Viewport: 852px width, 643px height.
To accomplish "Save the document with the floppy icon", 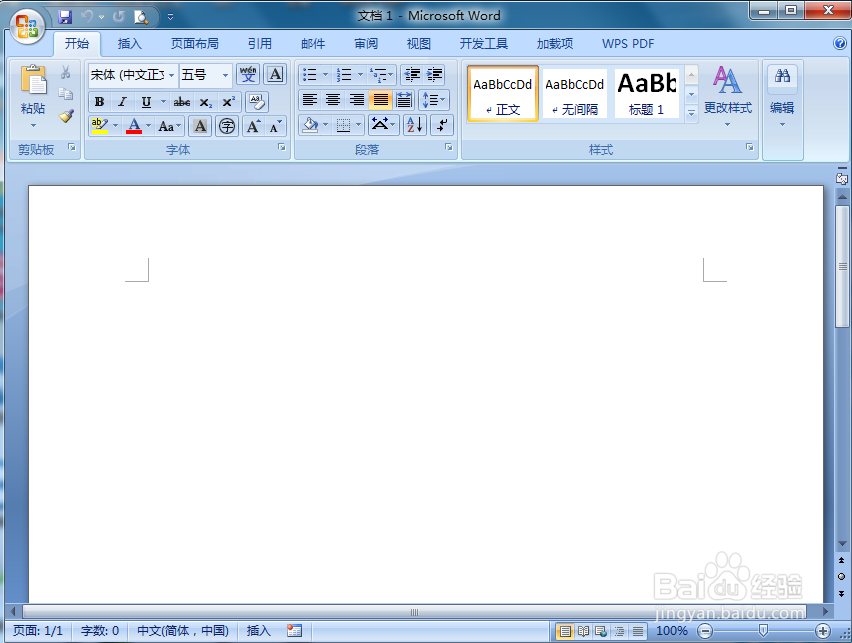I will [65, 17].
